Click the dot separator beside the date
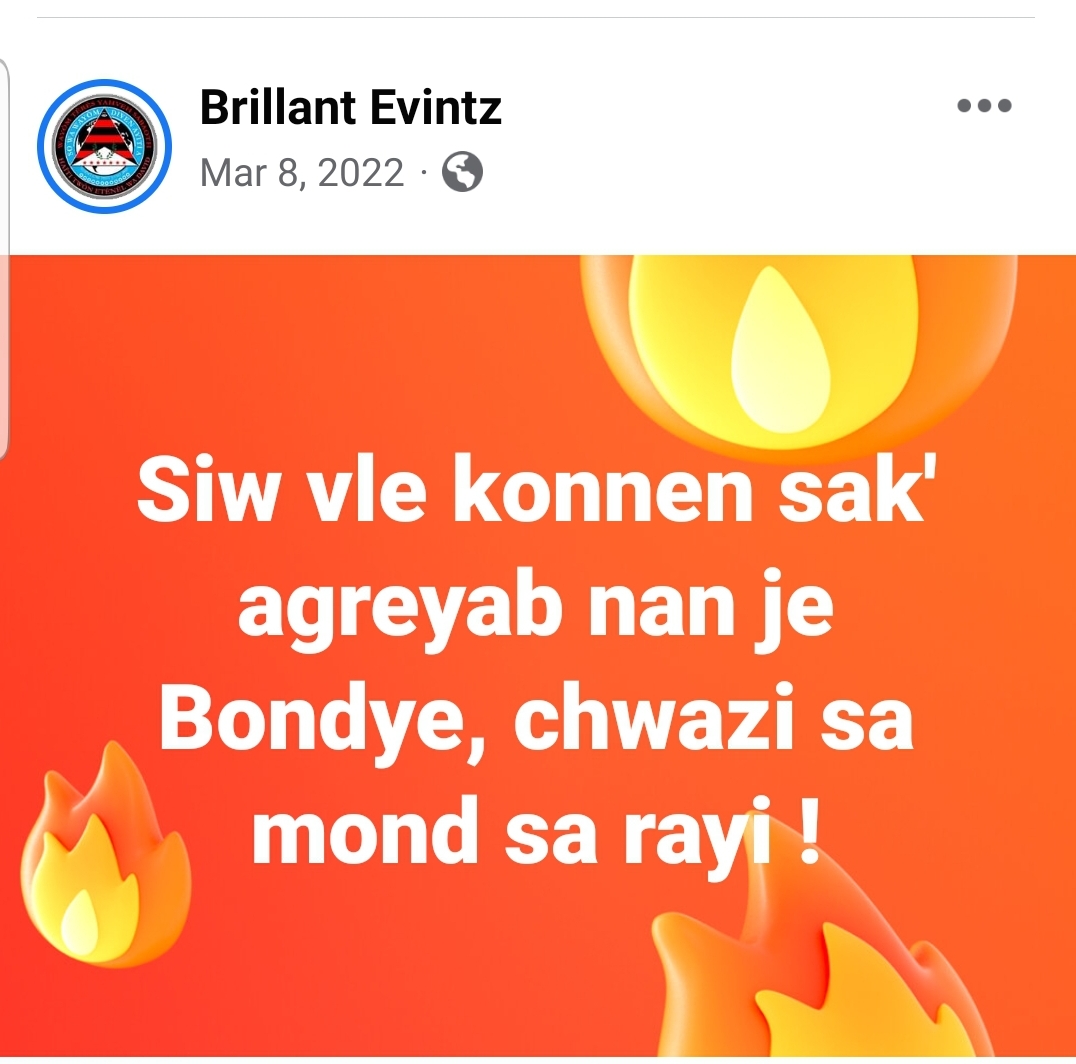This screenshot has width=1076, height=1064. click(423, 172)
